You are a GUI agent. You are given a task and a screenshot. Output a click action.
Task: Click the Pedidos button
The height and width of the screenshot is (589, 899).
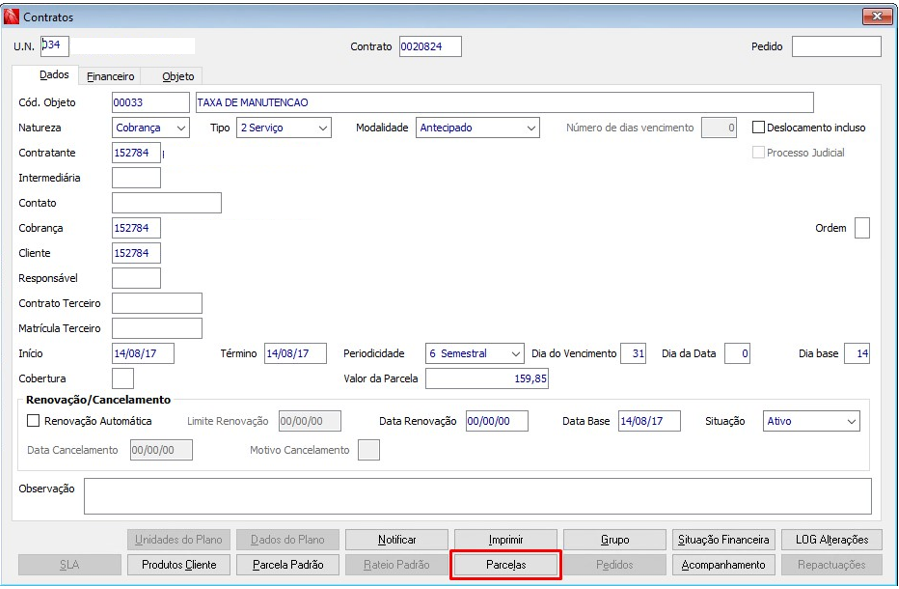click(615, 565)
